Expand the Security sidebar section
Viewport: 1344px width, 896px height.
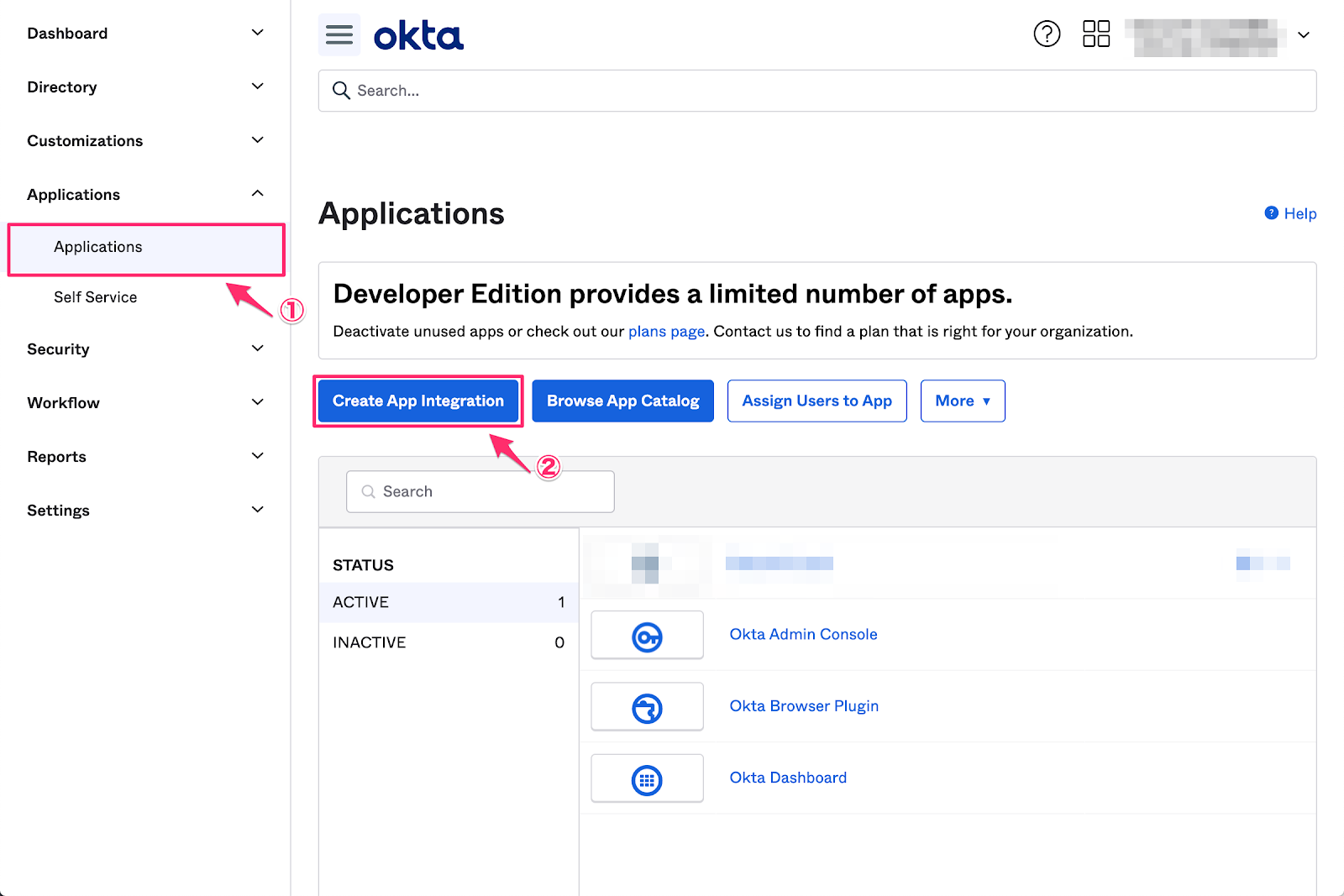point(258,348)
